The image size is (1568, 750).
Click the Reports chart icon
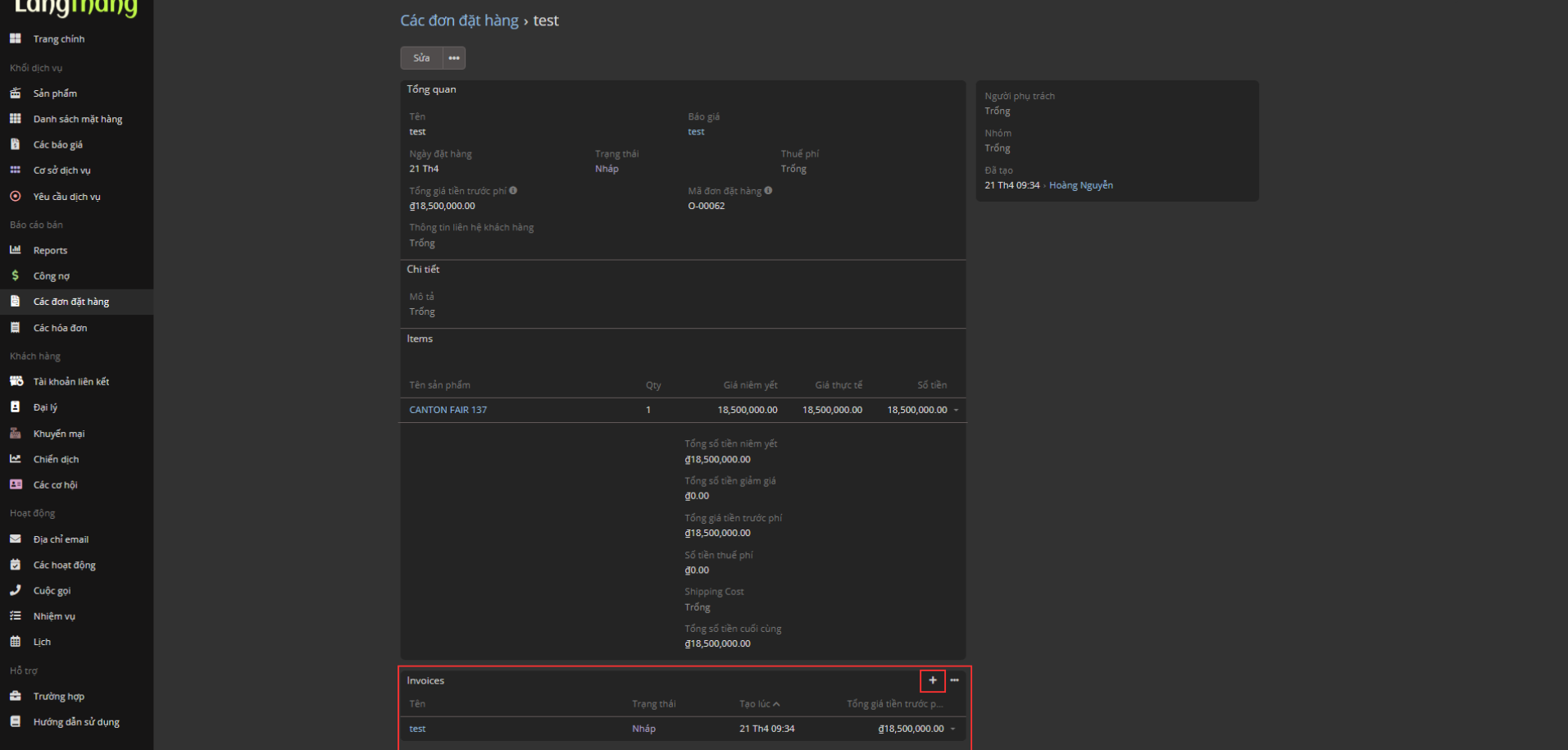[x=16, y=250]
